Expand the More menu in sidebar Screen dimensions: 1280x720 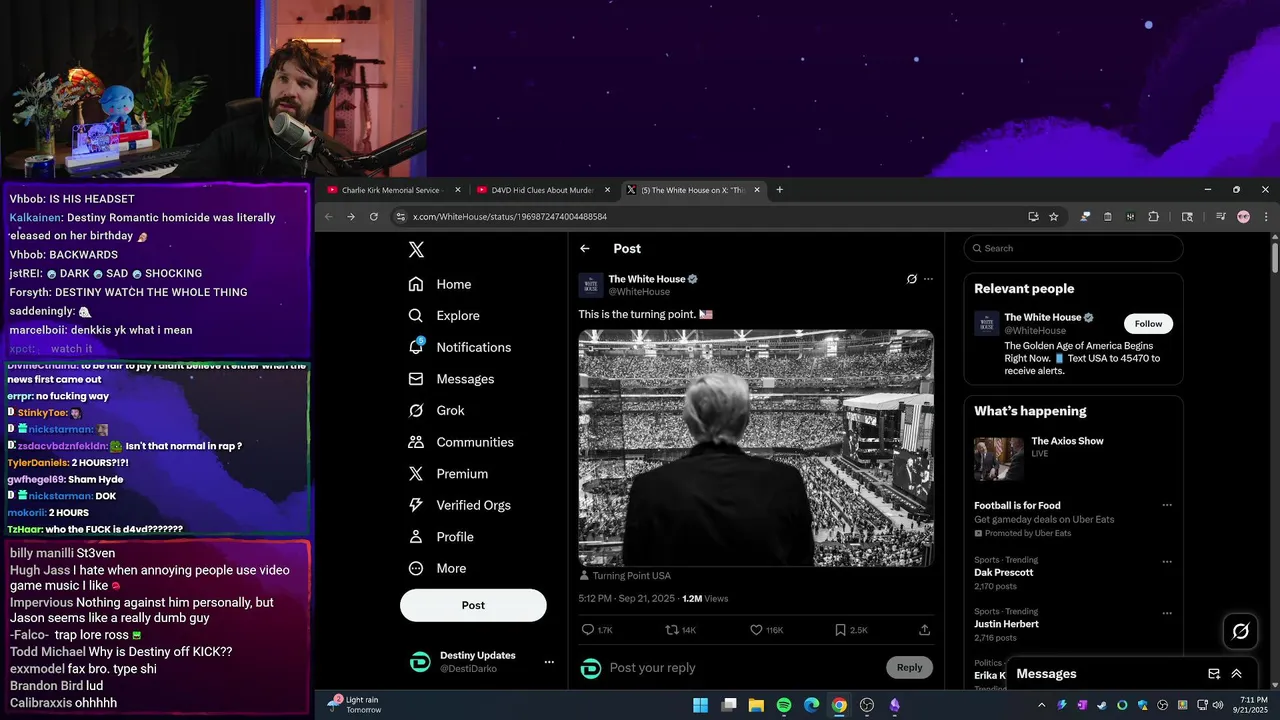point(437,568)
